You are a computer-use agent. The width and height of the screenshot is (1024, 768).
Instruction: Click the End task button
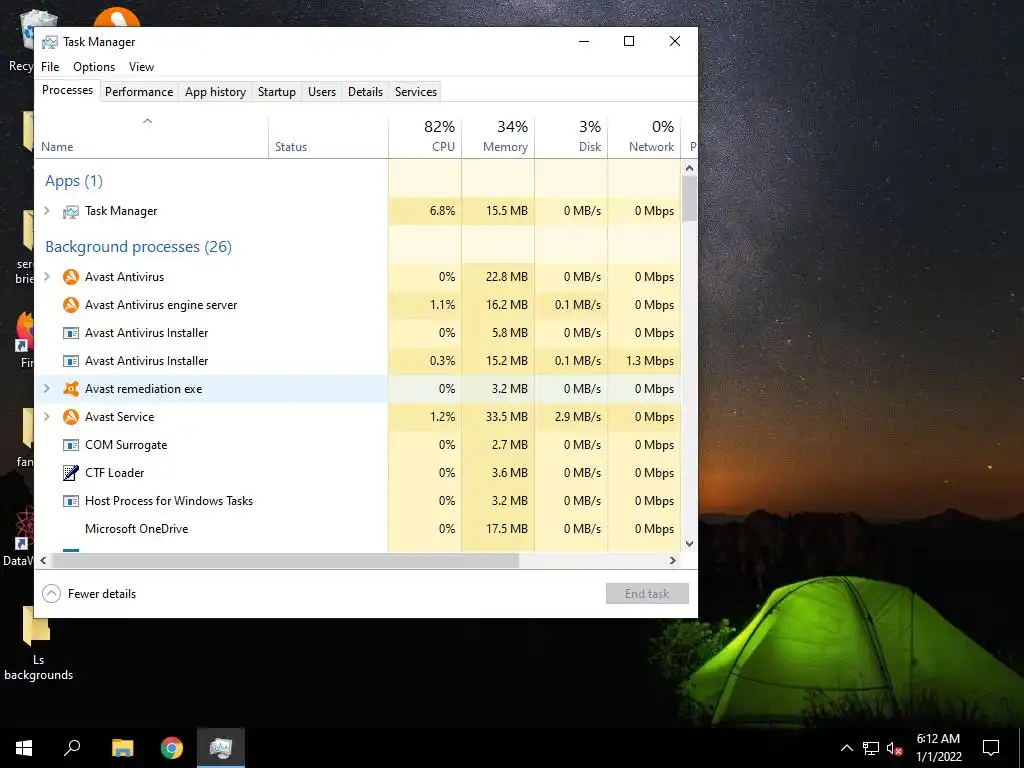pyautogui.click(x=647, y=594)
